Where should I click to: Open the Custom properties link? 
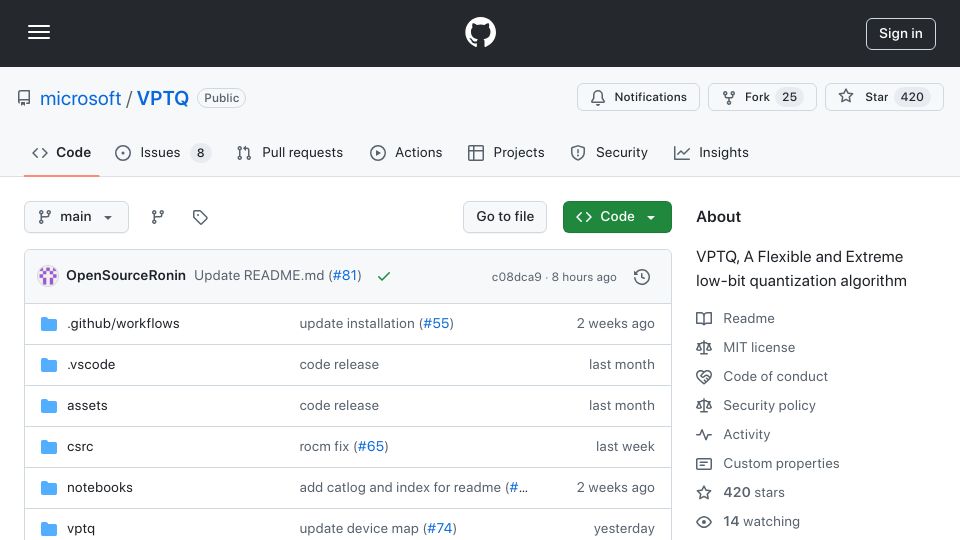[x=768, y=463]
